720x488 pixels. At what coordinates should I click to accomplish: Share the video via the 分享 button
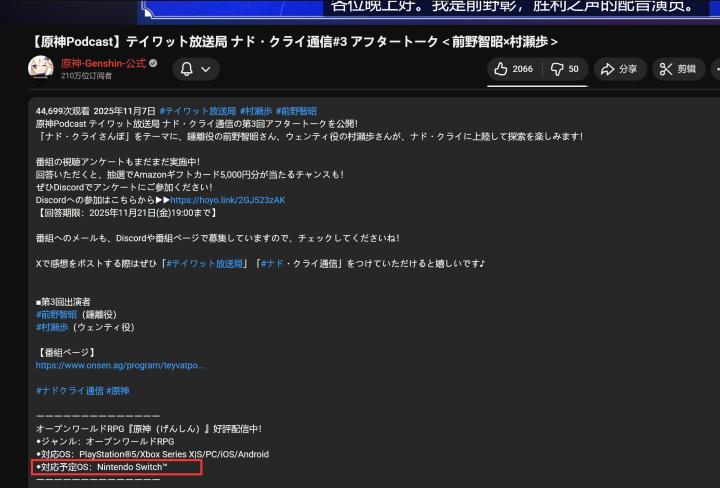coord(619,69)
